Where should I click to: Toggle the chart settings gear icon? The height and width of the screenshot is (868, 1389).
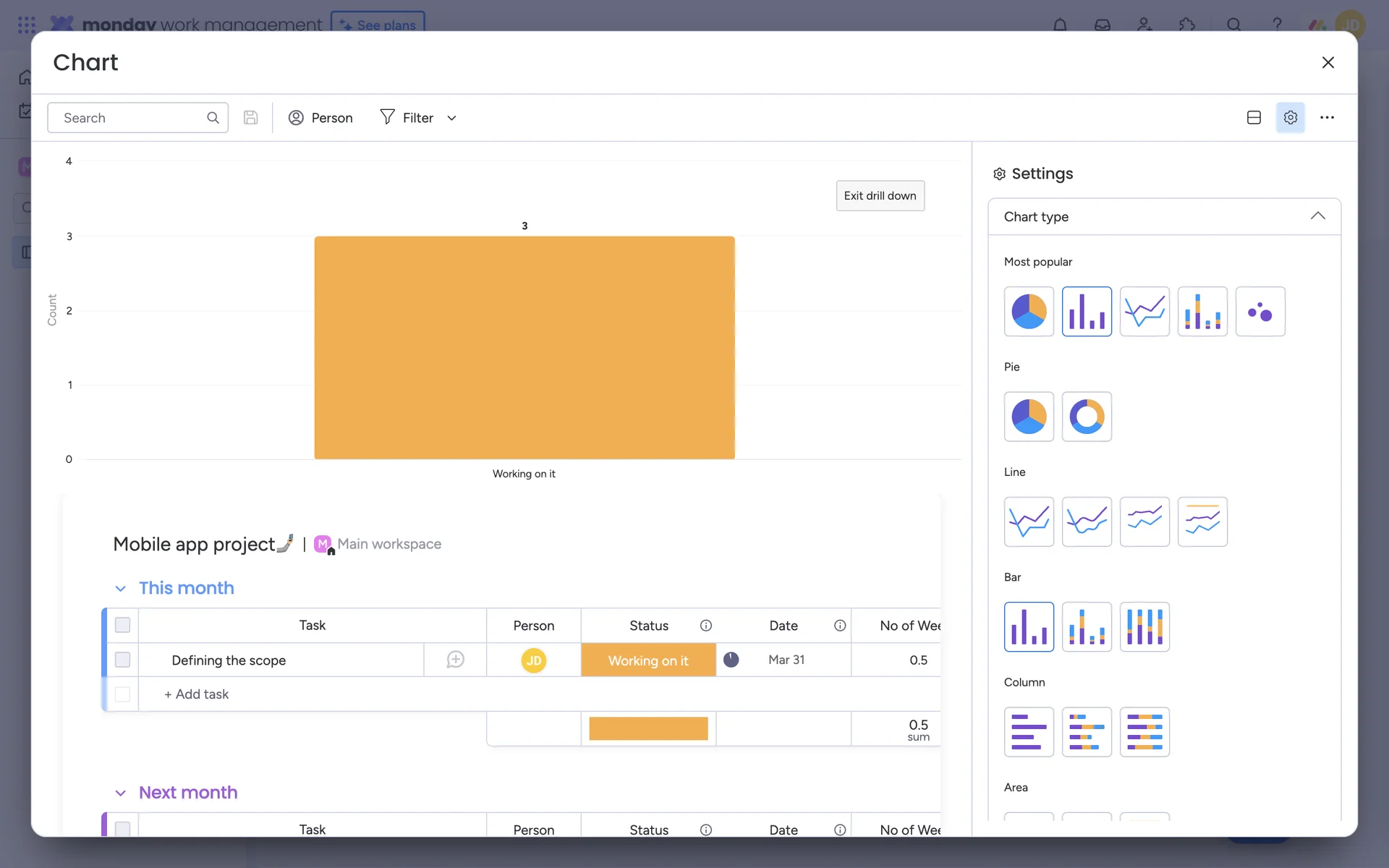click(x=1290, y=118)
